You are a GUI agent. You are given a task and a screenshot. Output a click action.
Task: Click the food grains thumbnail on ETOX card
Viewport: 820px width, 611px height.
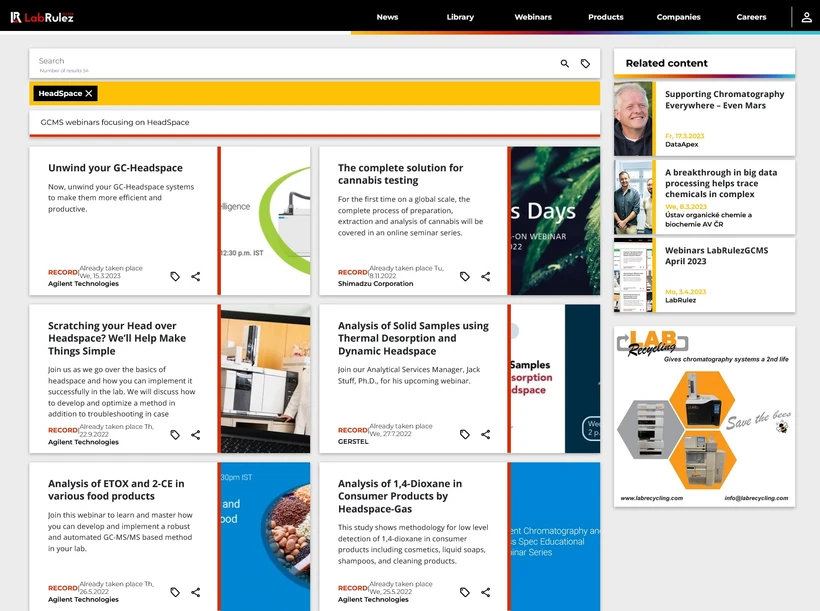[x=266, y=537]
